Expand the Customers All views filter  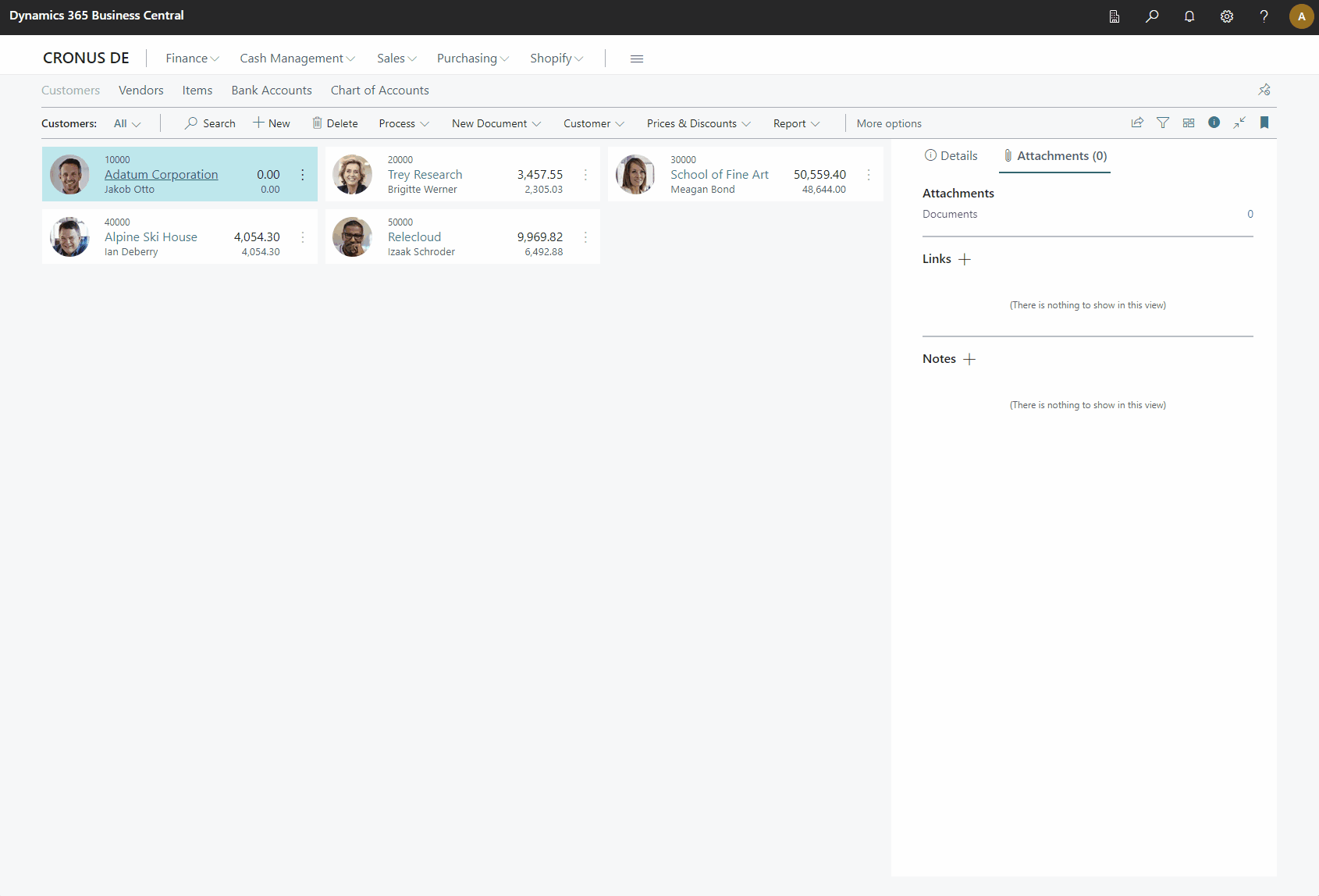tap(127, 123)
